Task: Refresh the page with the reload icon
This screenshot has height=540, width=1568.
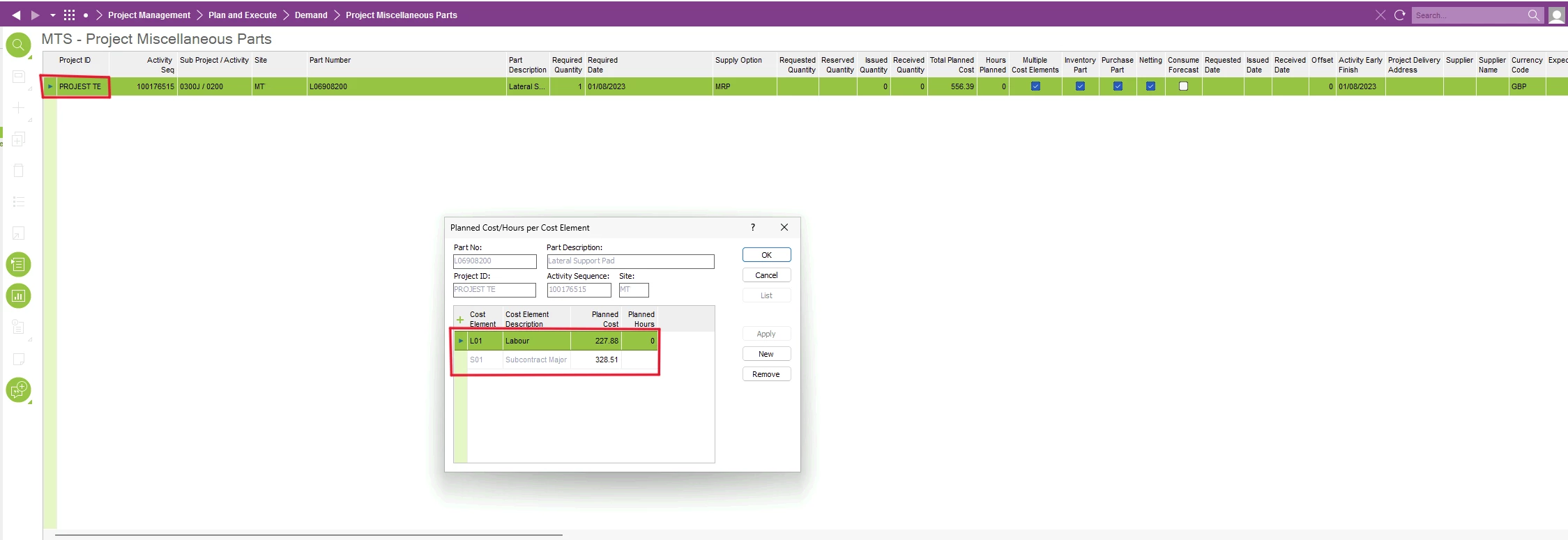Action: point(1399,15)
